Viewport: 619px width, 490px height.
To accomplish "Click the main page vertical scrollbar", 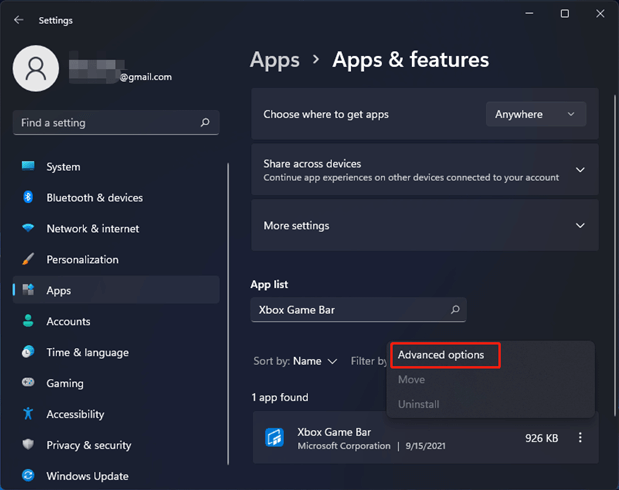I will coord(615,255).
